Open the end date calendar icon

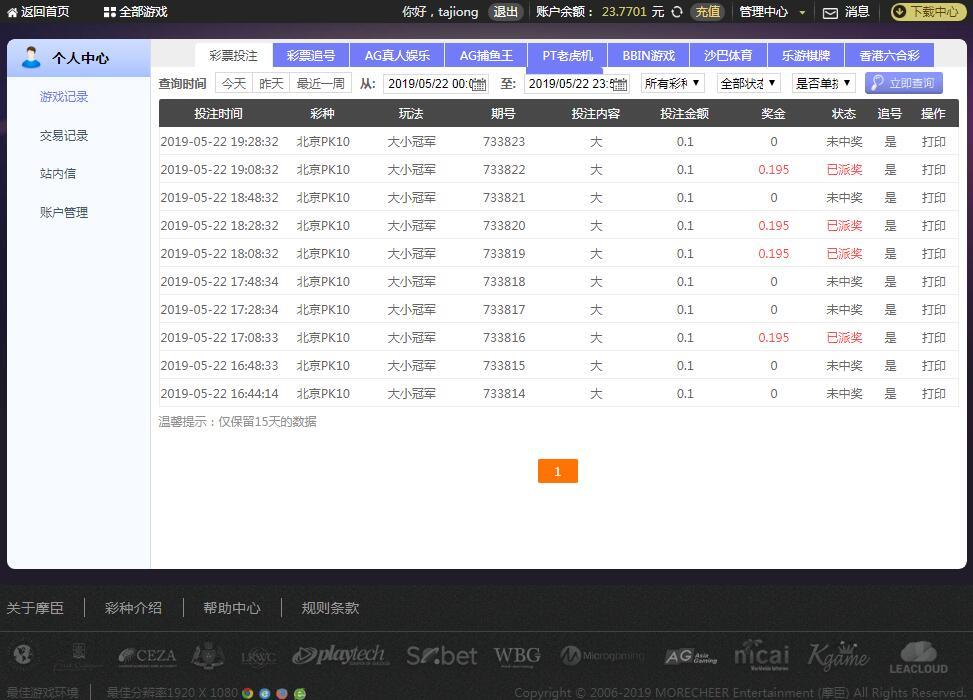pos(620,84)
